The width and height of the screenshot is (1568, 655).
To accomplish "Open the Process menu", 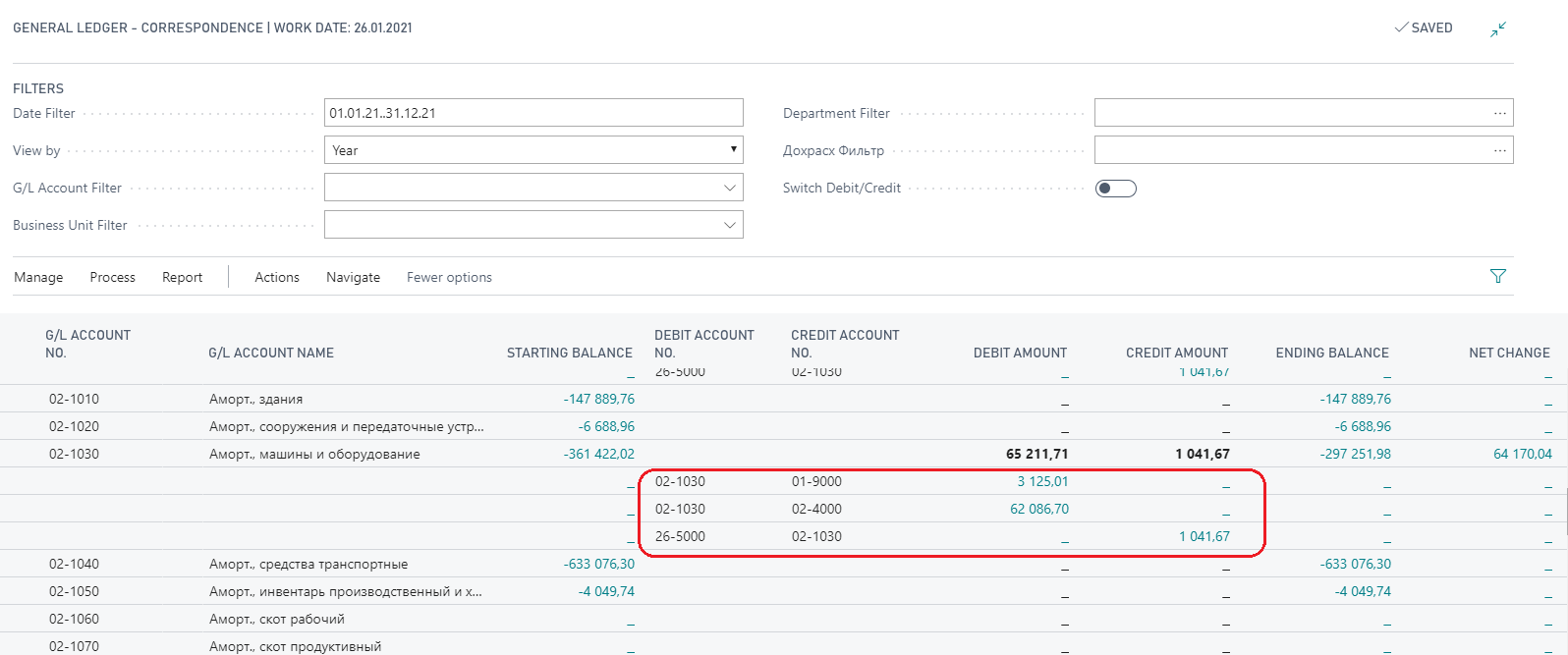I will coord(113,278).
